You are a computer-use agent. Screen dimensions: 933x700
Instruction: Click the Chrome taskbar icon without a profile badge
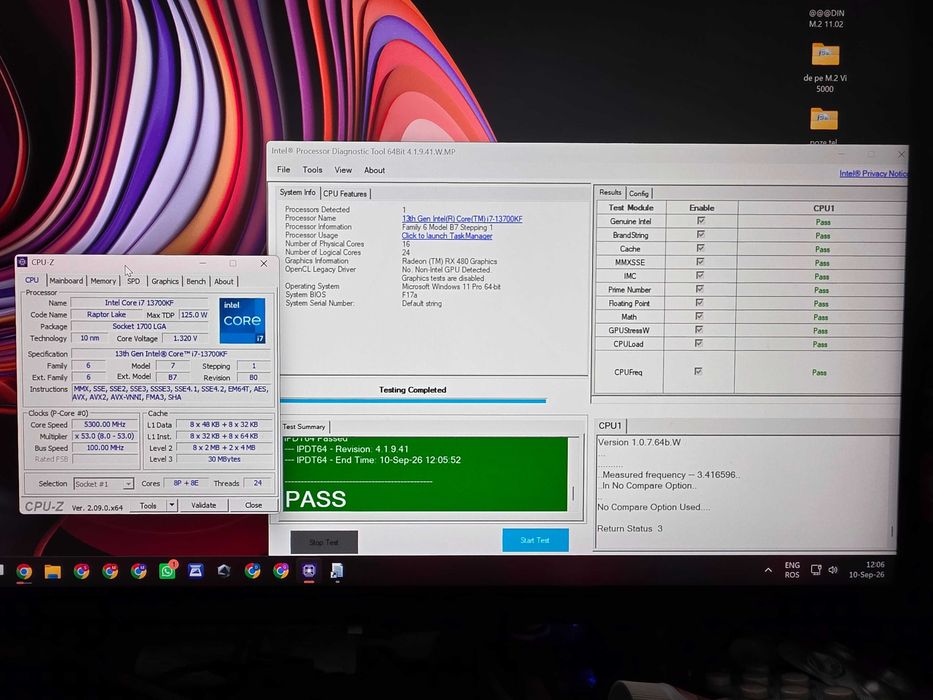pos(24,571)
